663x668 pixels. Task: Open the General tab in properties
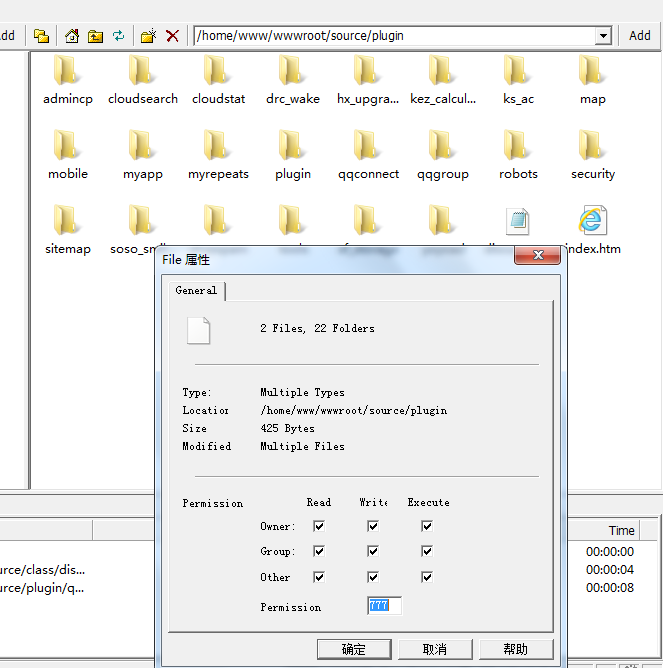(x=196, y=291)
